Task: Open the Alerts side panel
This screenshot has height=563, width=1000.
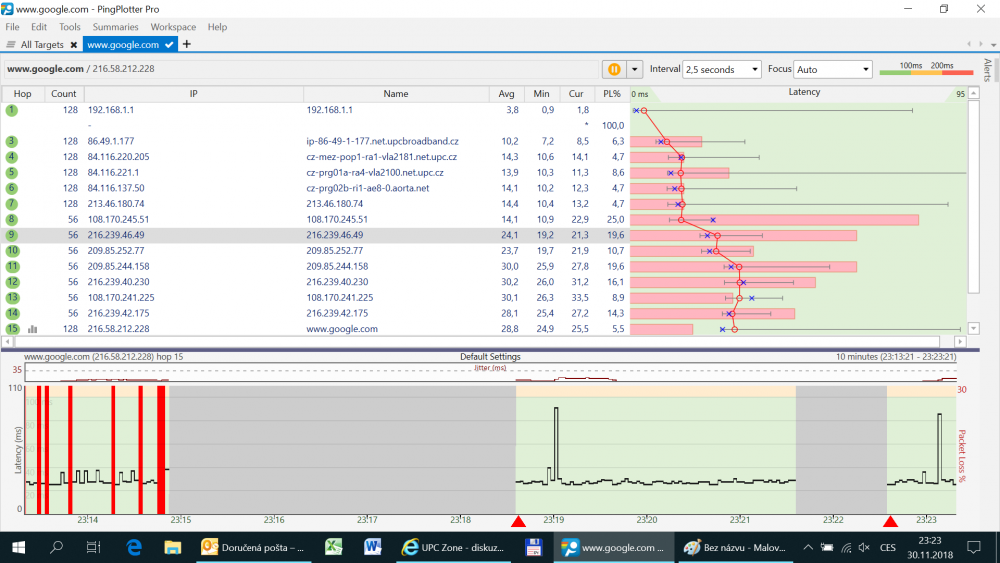Action: [987, 70]
